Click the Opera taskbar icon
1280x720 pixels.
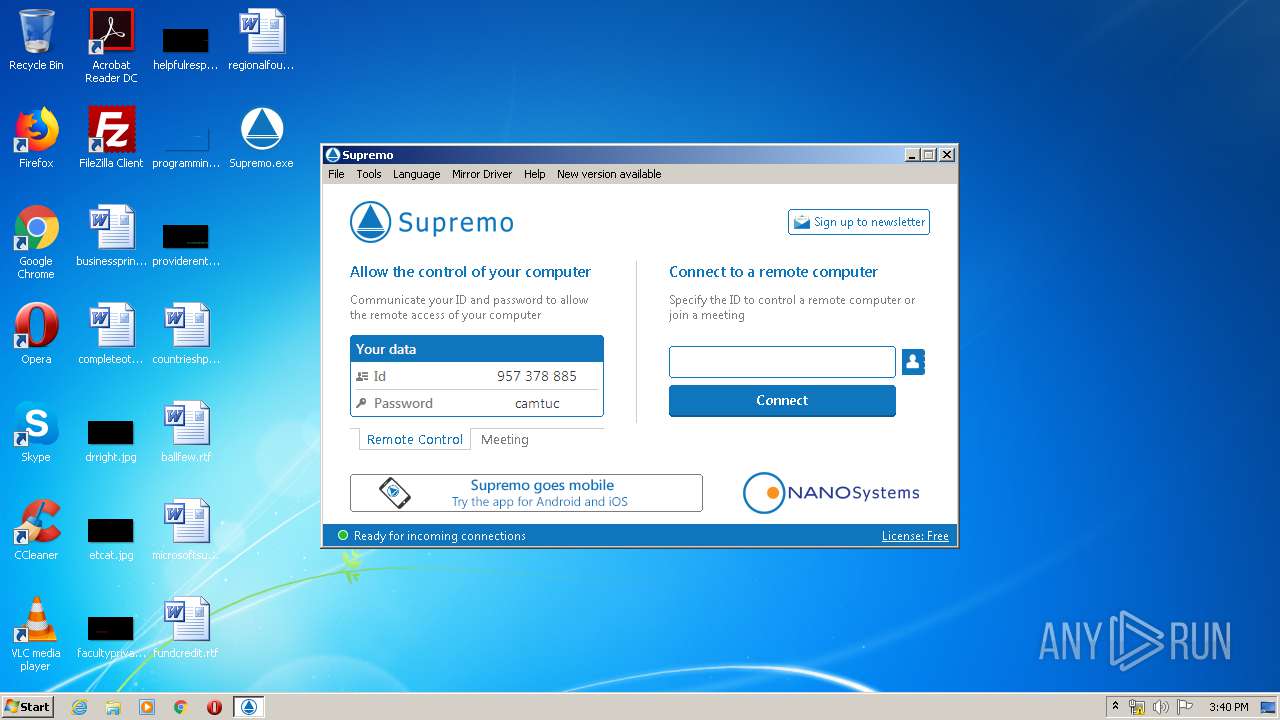coord(214,707)
